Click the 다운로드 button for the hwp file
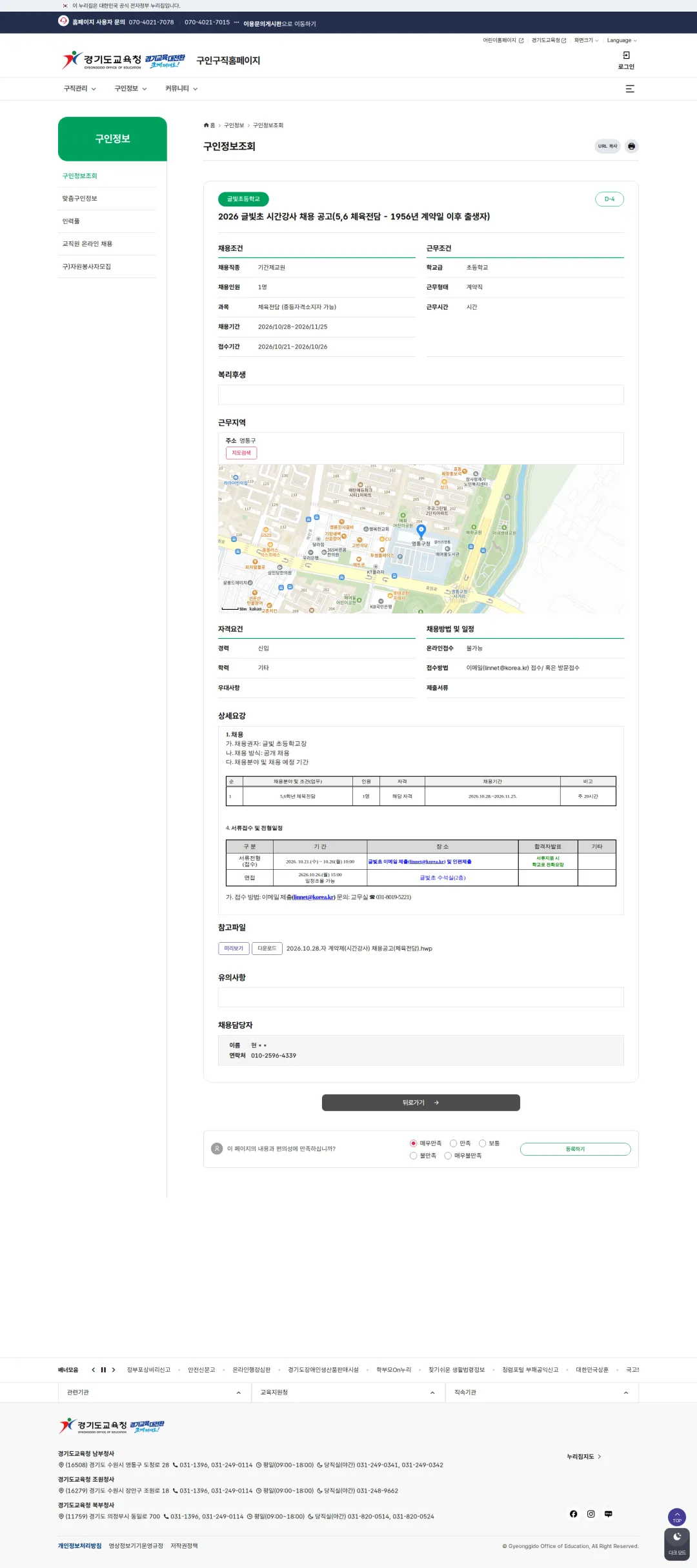697x1568 pixels. pos(267,949)
